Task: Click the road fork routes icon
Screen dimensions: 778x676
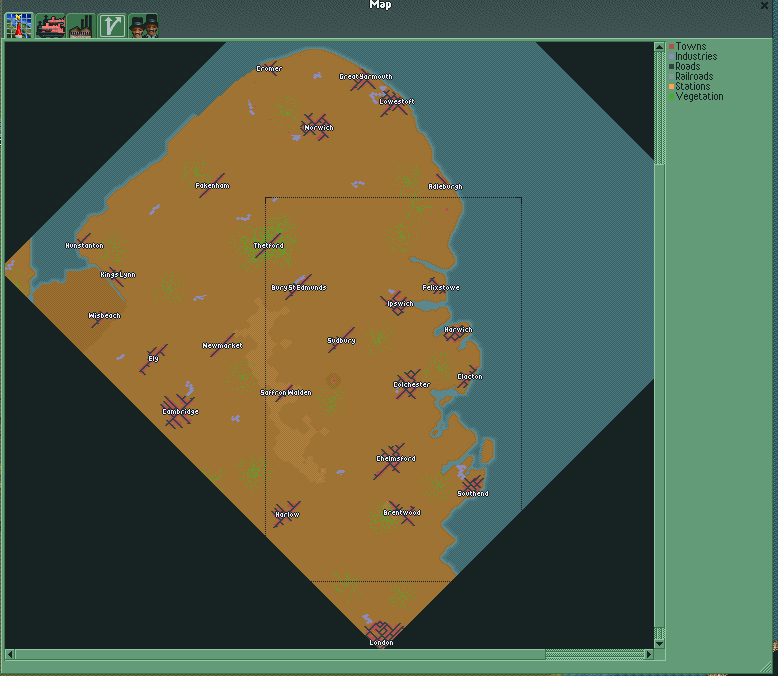Action: [x=112, y=26]
